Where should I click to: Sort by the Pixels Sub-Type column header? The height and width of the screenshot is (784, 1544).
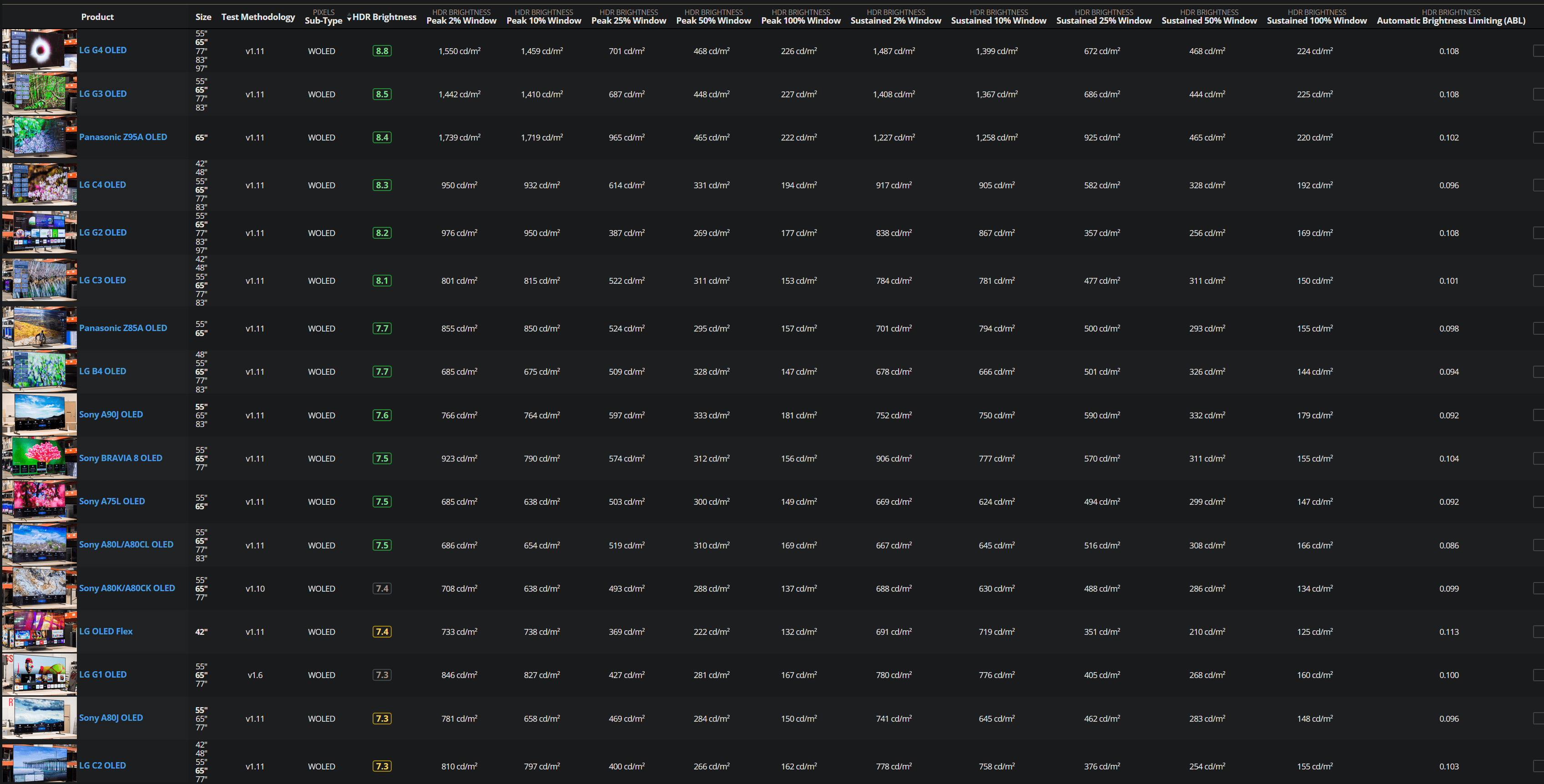tap(323, 17)
